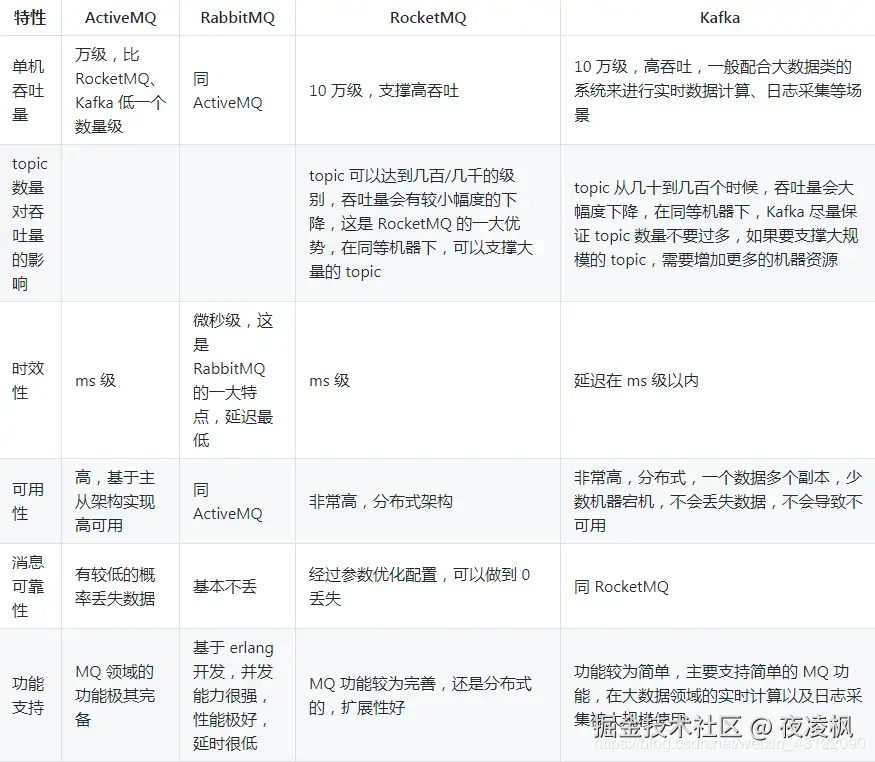The width and height of the screenshot is (875, 762).
Task: Click the 消息可靠性 row label
Action: click(x=28, y=586)
